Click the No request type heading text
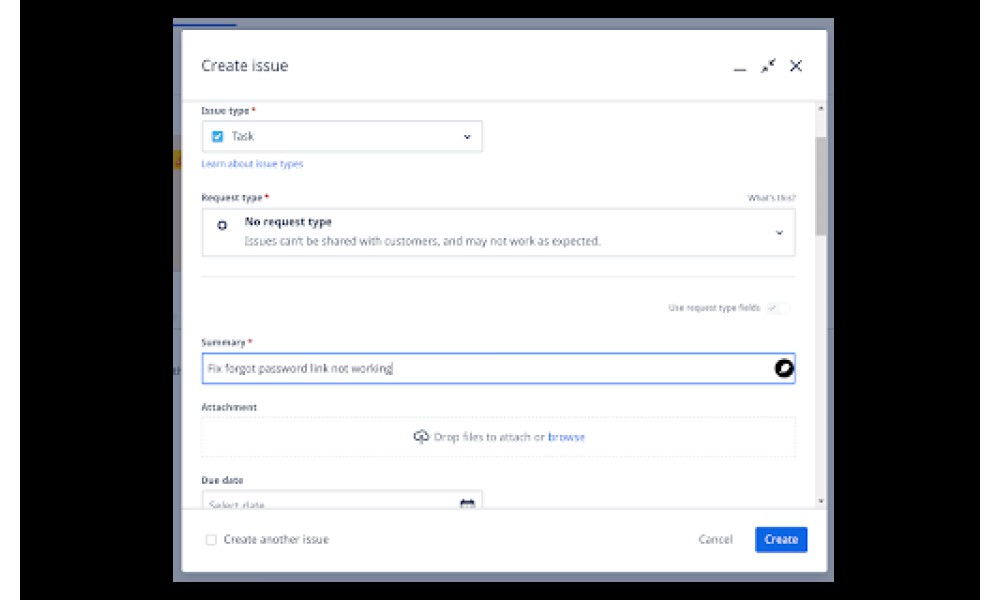The height and width of the screenshot is (600, 1000). (x=288, y=222)
